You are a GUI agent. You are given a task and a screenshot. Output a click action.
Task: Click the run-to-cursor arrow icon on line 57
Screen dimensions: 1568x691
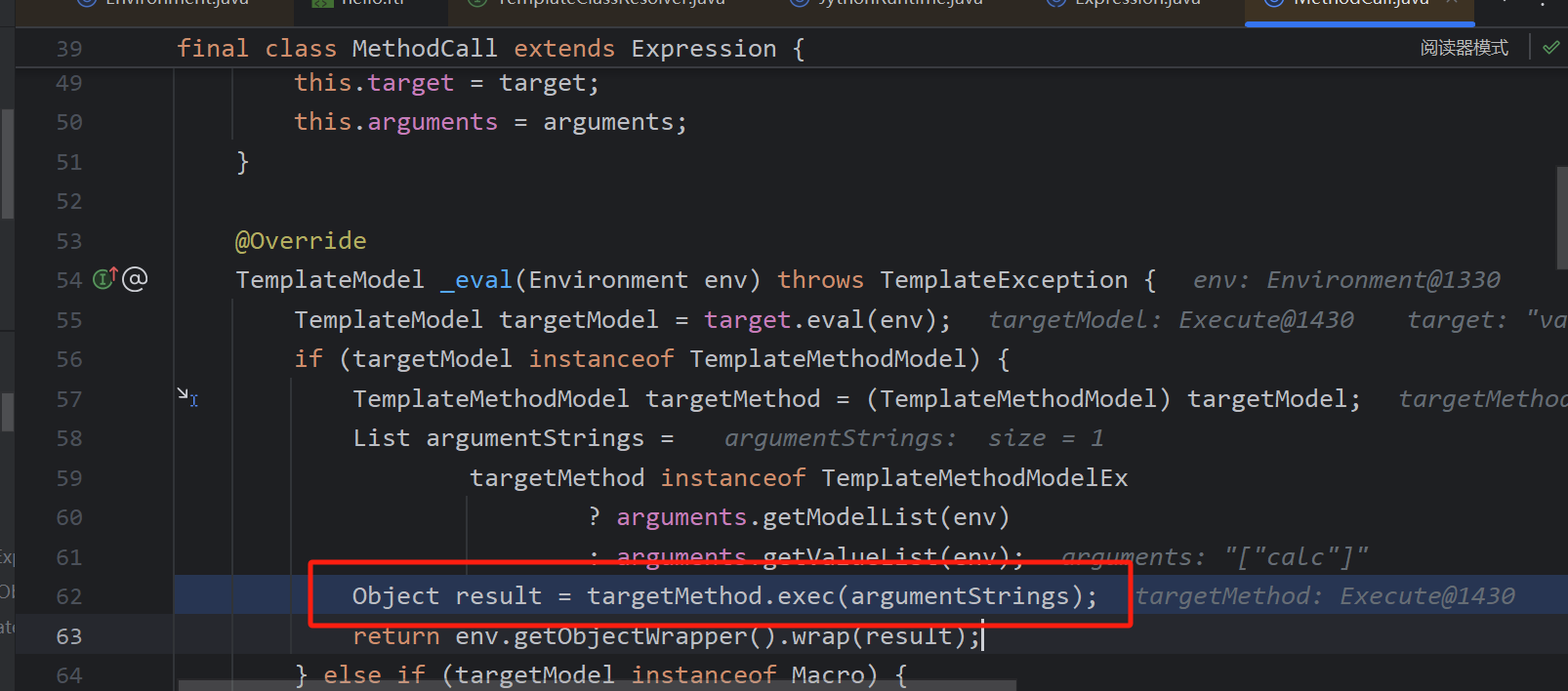(x=187, y=396)
